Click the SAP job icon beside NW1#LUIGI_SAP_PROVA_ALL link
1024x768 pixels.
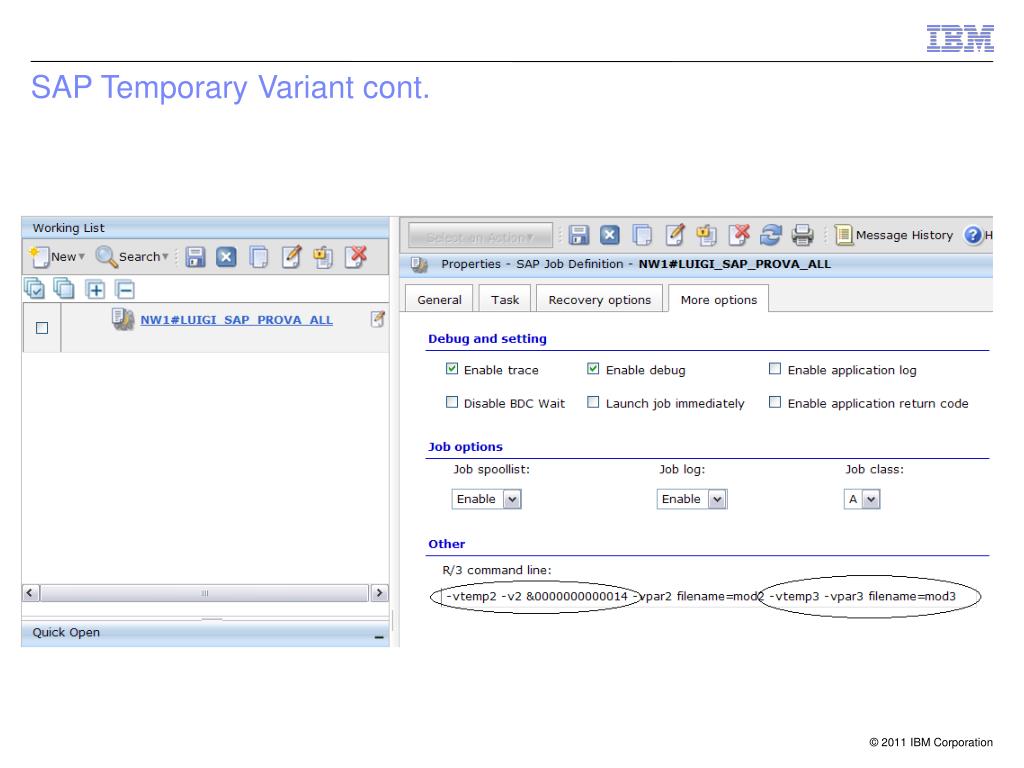(x=123, y=319)
